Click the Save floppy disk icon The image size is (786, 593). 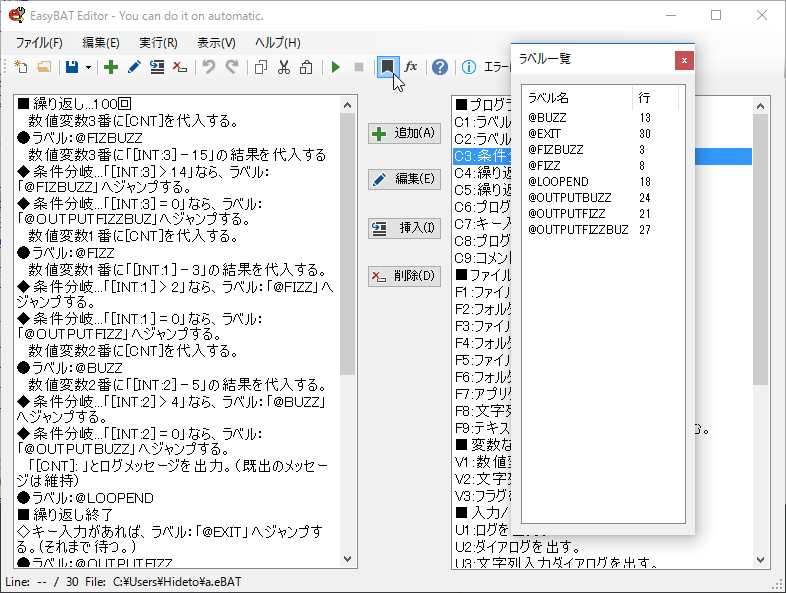coord(72,67)
